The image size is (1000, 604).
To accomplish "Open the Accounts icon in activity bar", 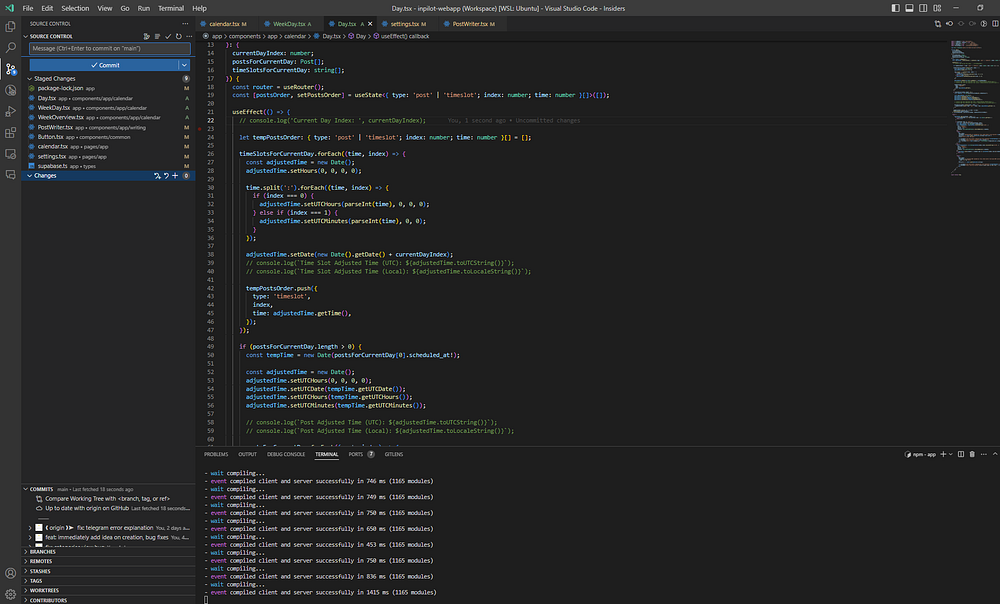I will [11, 574].
